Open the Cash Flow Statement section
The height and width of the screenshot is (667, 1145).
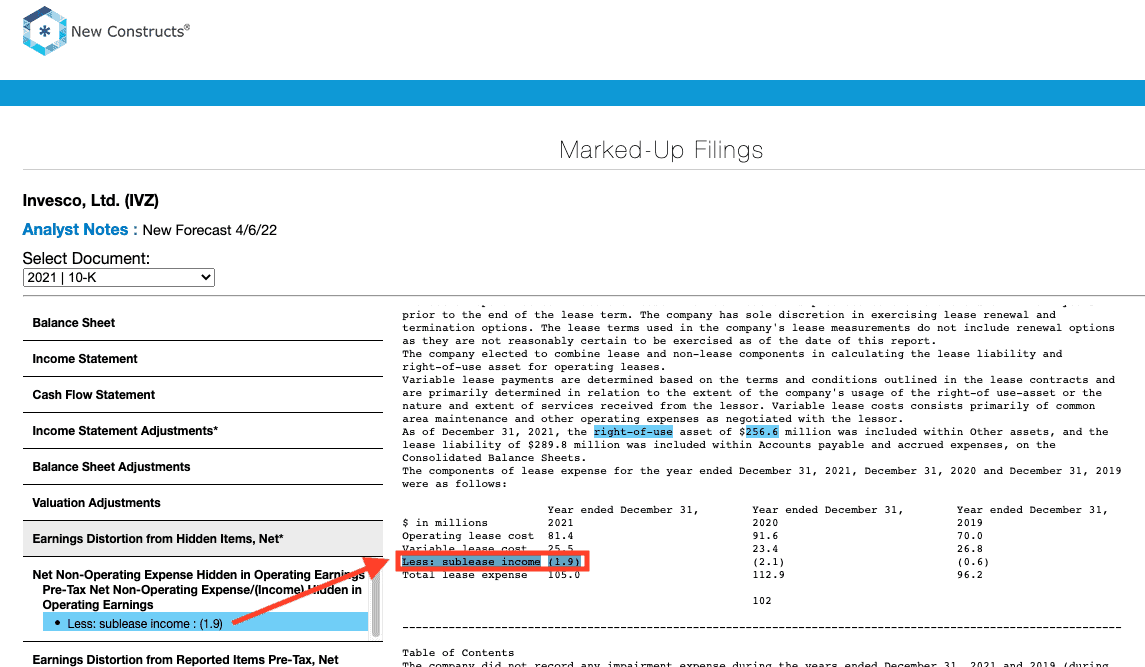pyautogui.click(x=202, y=395)
